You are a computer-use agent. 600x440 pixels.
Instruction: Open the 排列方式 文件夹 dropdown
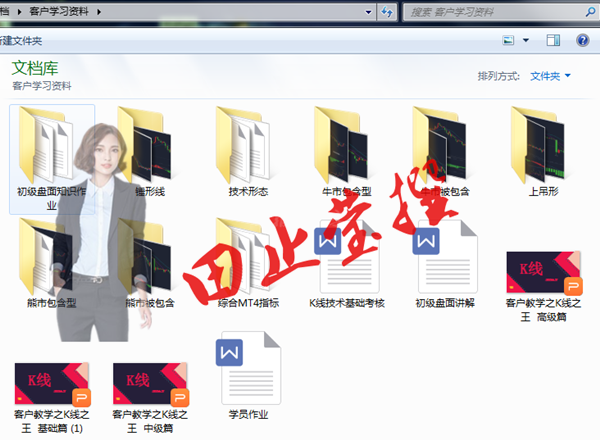tap(550, 76)
